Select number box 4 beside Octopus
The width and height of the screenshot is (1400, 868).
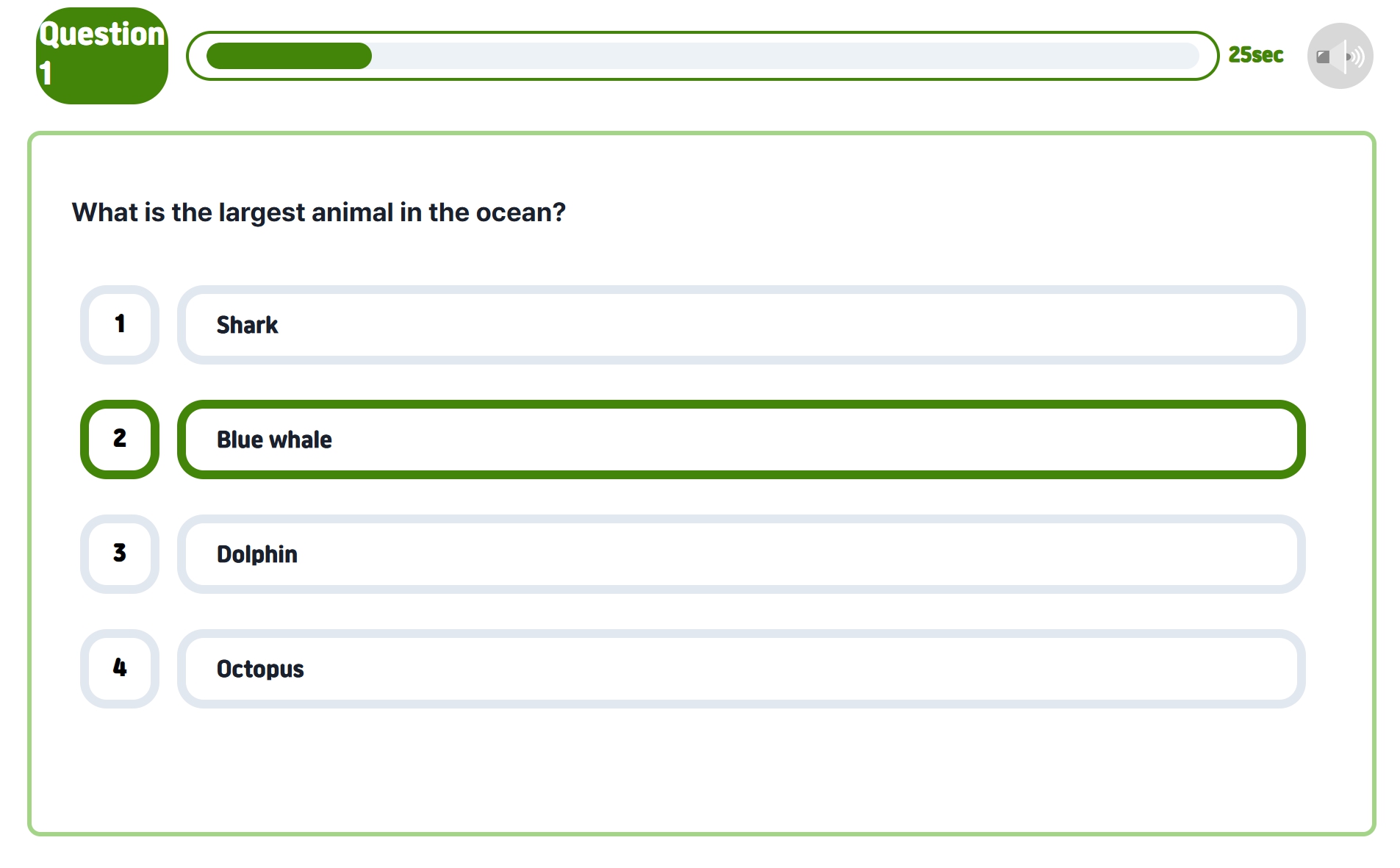coord(120,668)
